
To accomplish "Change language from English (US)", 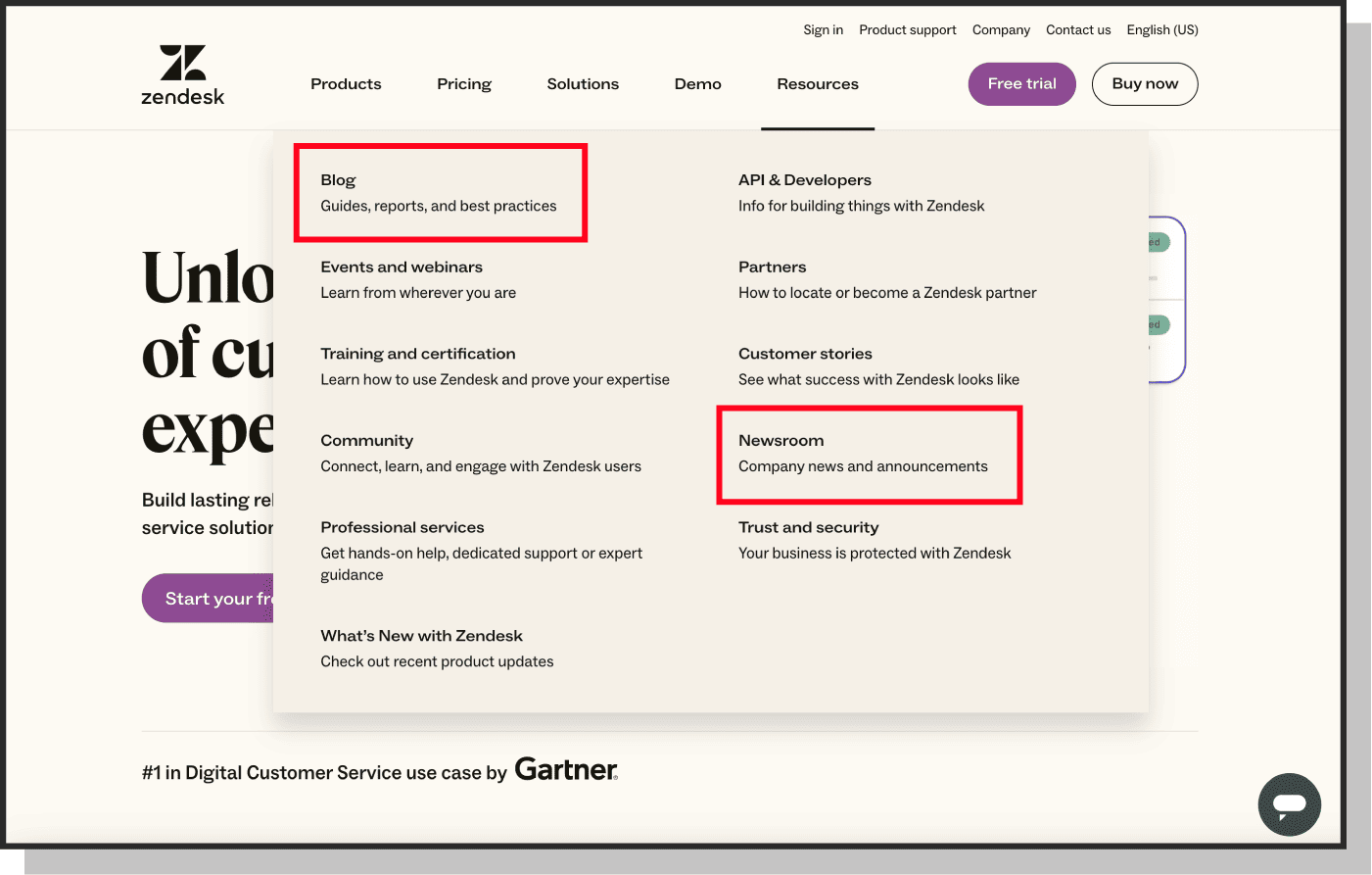I will [1162, 30].
